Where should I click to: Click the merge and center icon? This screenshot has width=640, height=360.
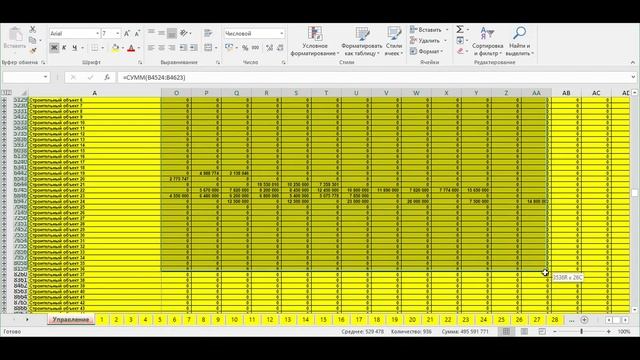(x=208, y=48)
